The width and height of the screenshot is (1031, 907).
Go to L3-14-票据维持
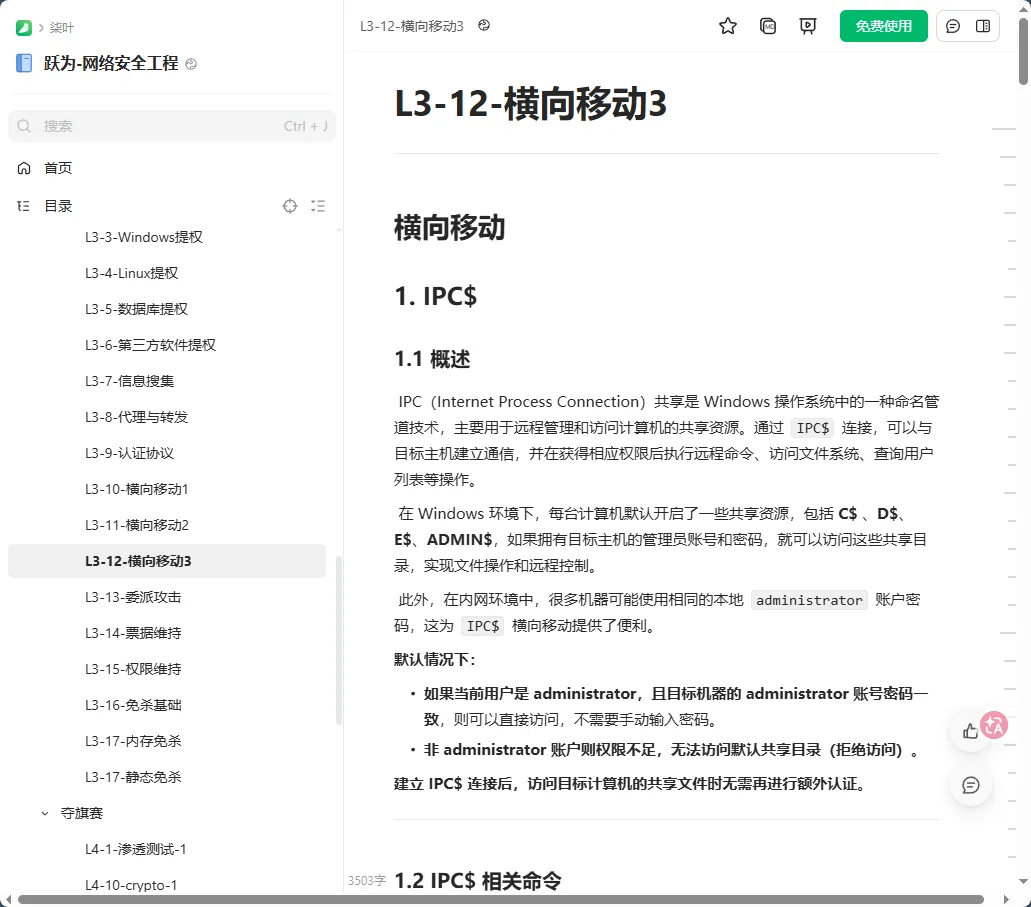(133, 633)
